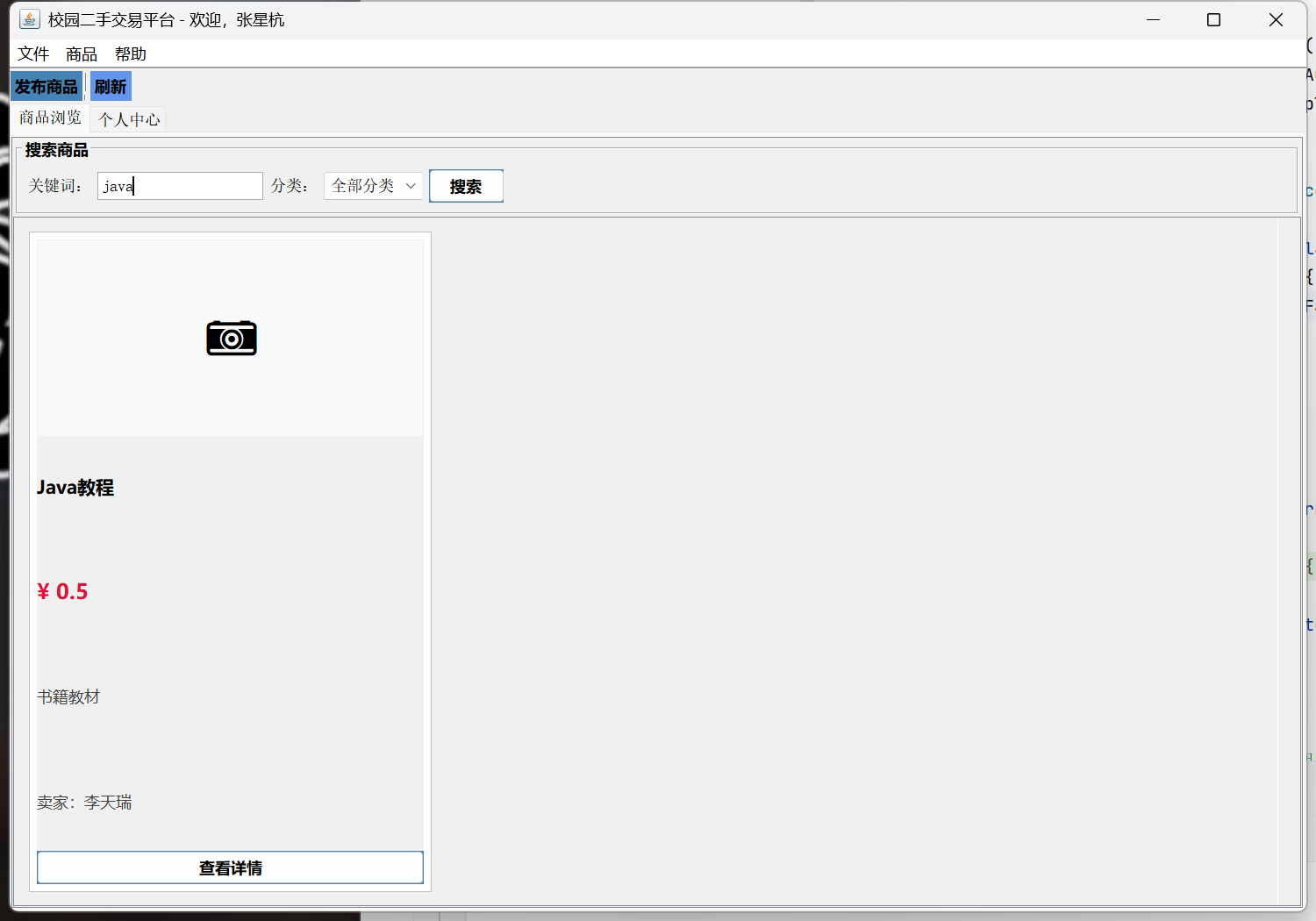The width and height of the screenshot is (1316, 921).
Task: Click the 关键词： label
Action: (55, 186)
